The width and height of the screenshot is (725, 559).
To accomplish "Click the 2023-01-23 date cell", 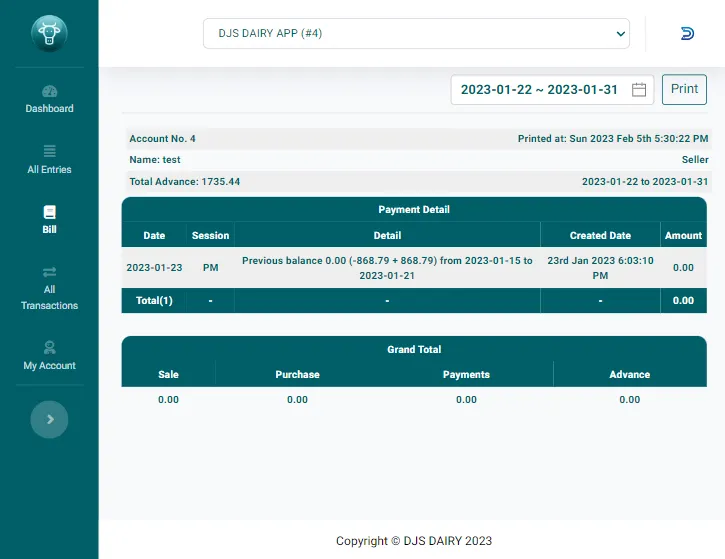I will (x=154, y=268).
